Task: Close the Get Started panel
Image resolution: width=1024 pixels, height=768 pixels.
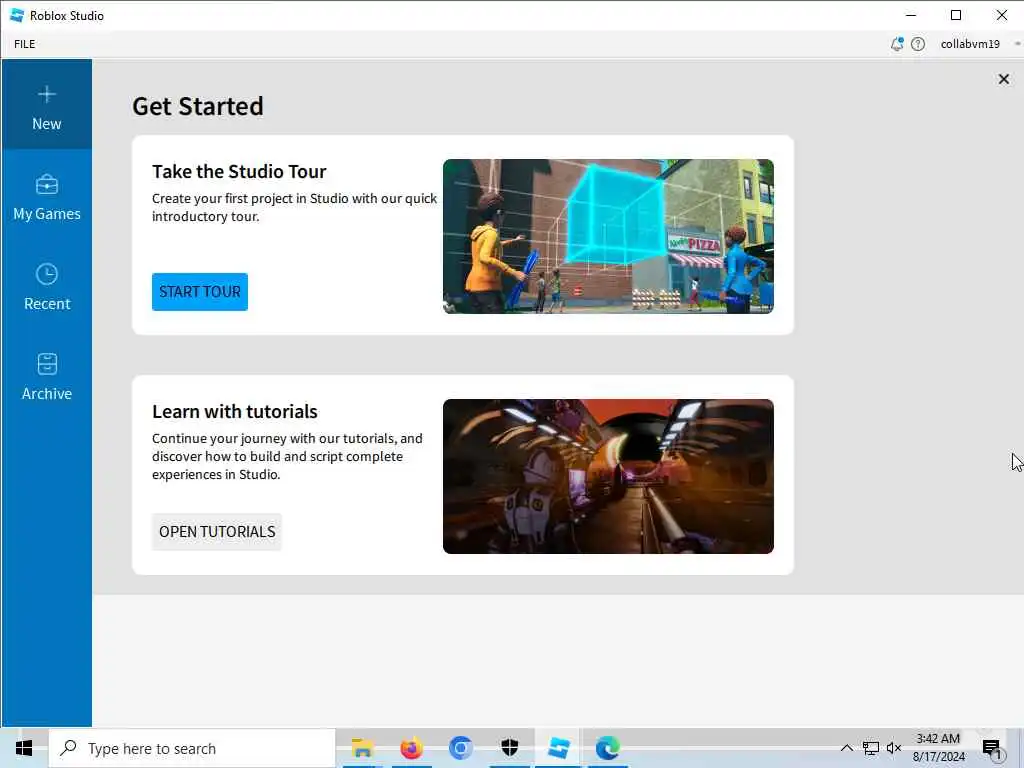Action: click(x=1004, y=79)
